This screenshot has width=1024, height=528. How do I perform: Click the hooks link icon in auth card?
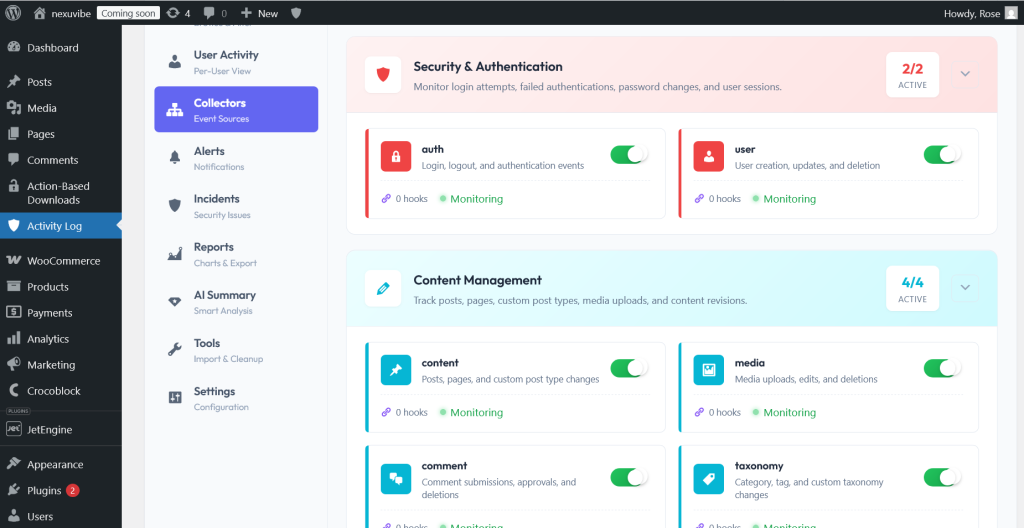coord(386,199)
